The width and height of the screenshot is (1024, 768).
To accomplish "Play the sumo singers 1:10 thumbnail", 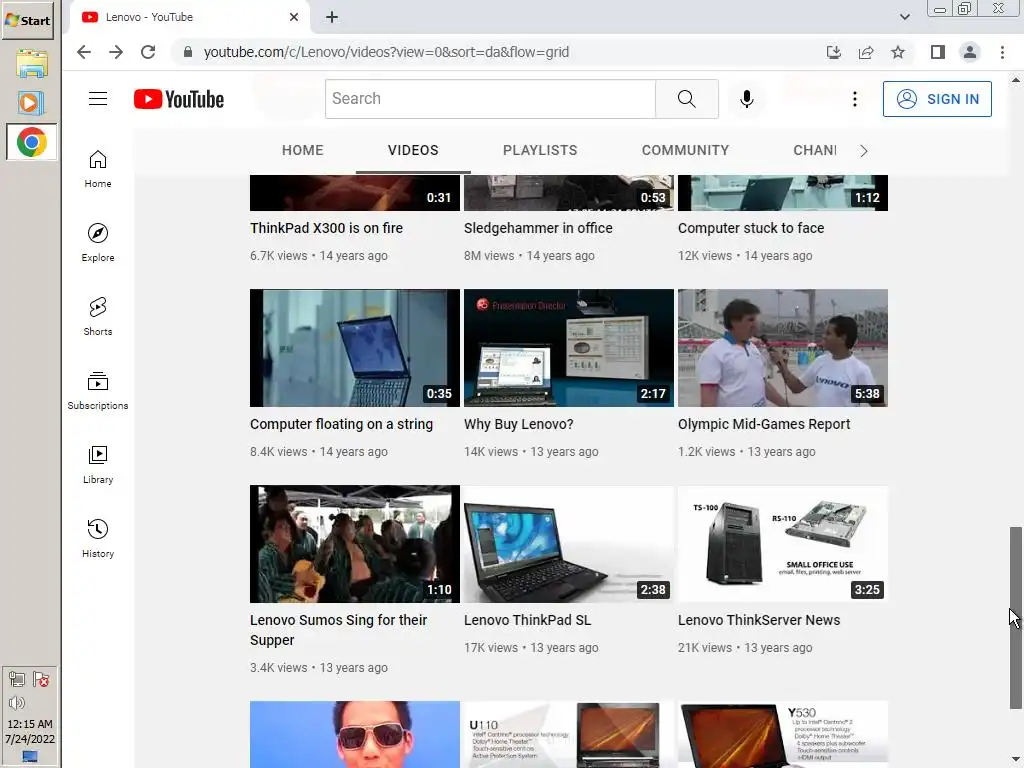I will pos(355,544).
